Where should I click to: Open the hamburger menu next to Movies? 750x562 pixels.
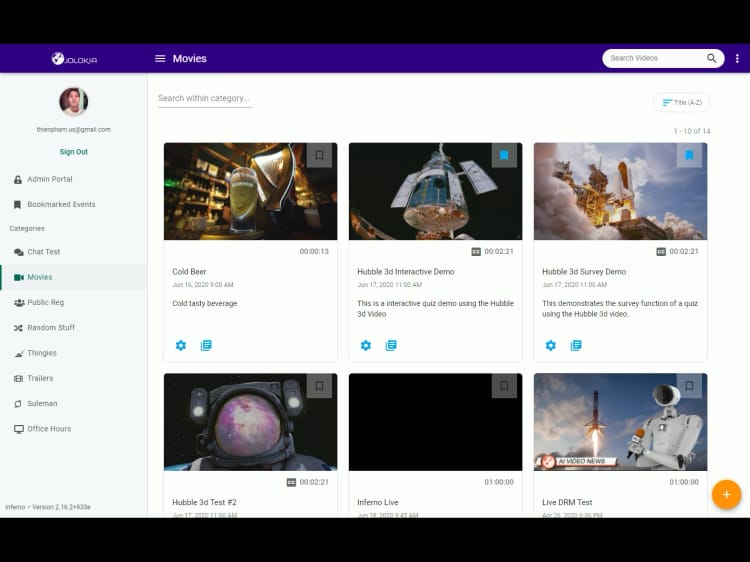click(x=160, y=59)
